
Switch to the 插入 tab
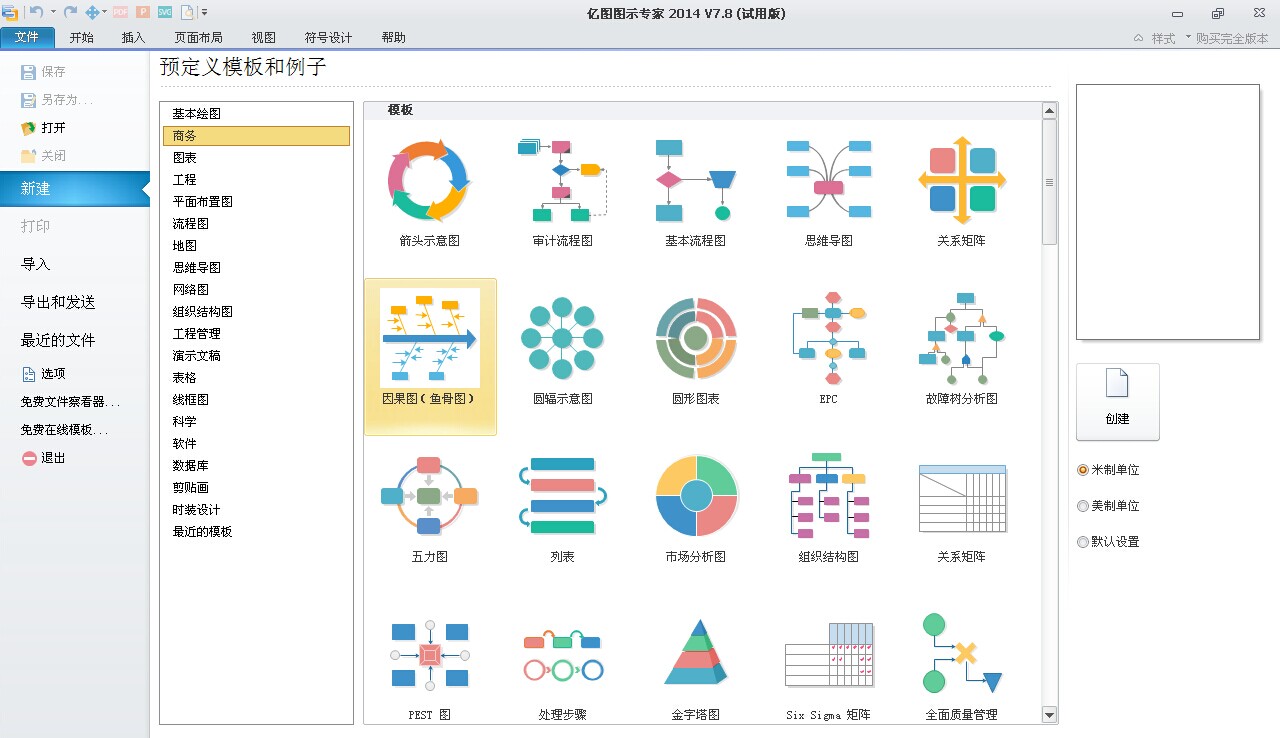coord(133,38)
